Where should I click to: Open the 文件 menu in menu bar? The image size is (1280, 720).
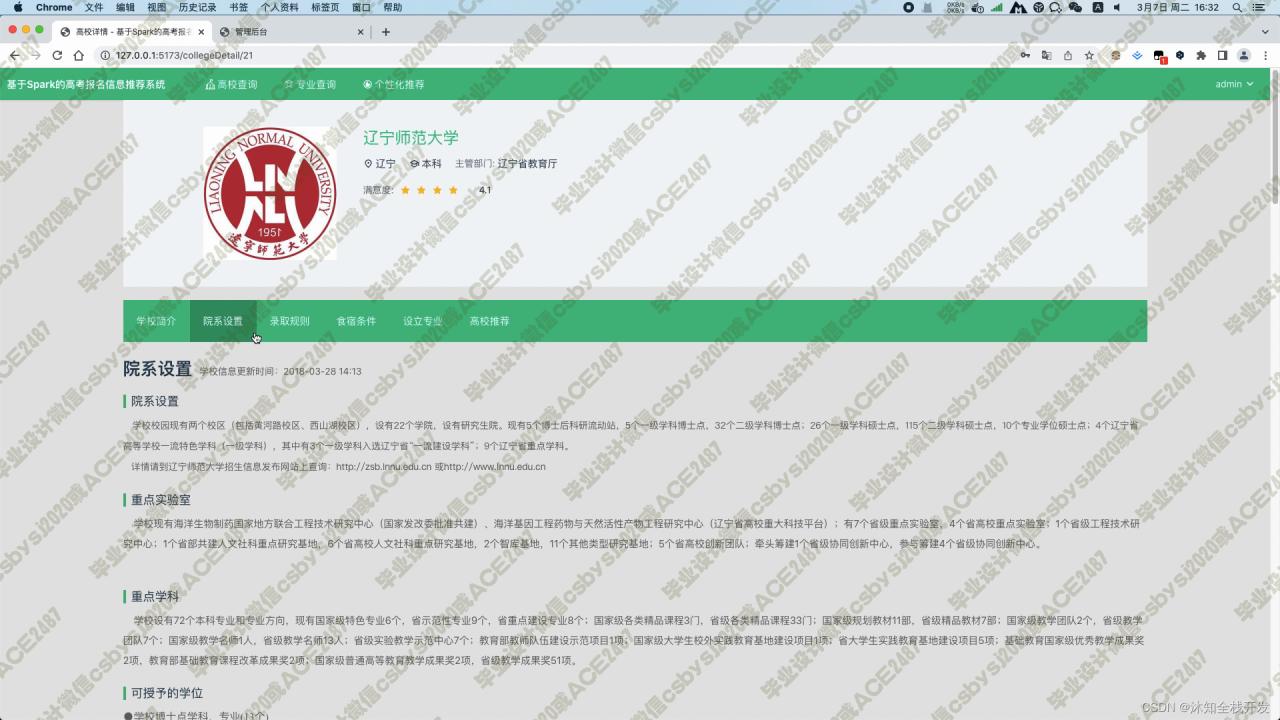(94, 7)
